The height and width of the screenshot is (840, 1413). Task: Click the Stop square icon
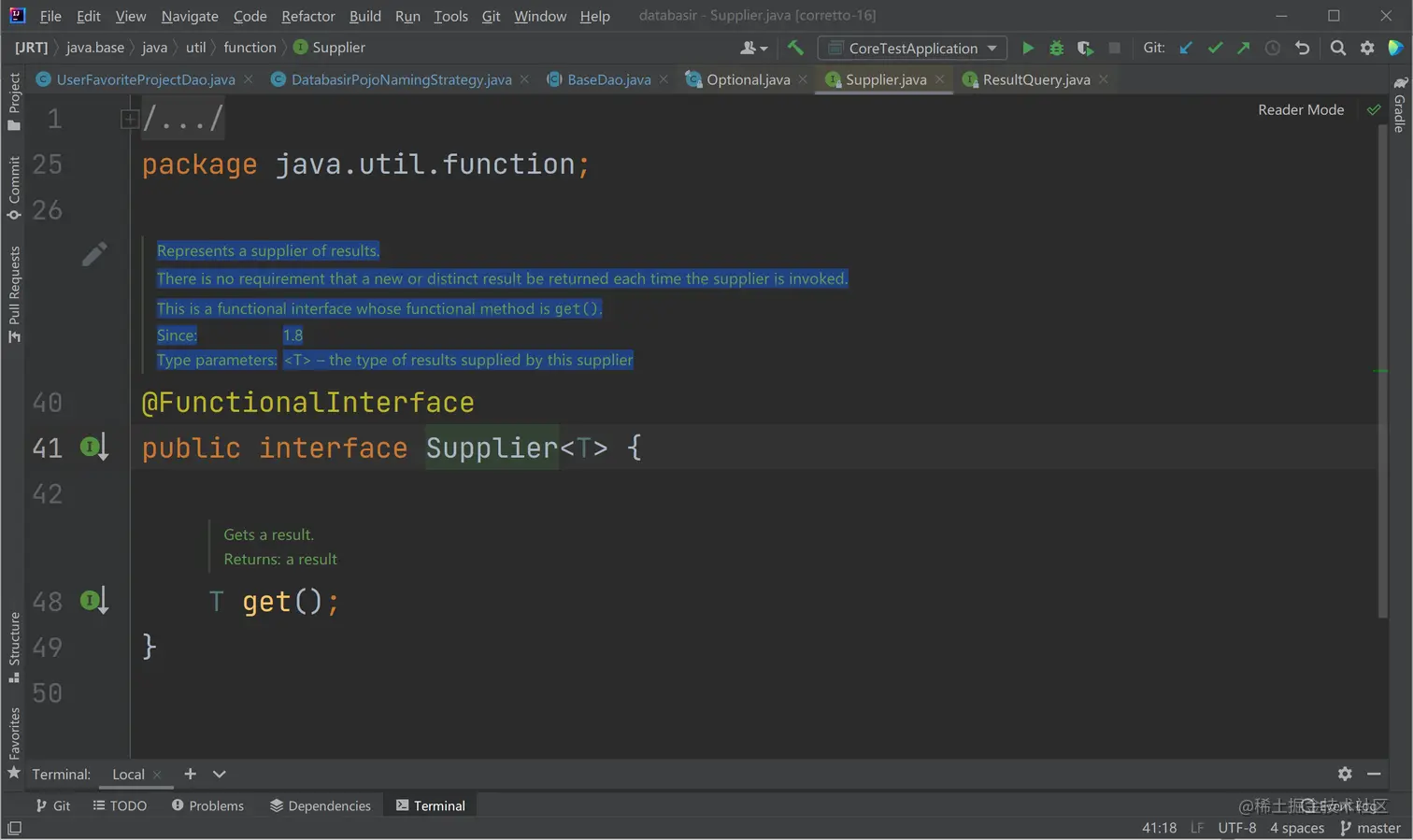(1114, 48)
